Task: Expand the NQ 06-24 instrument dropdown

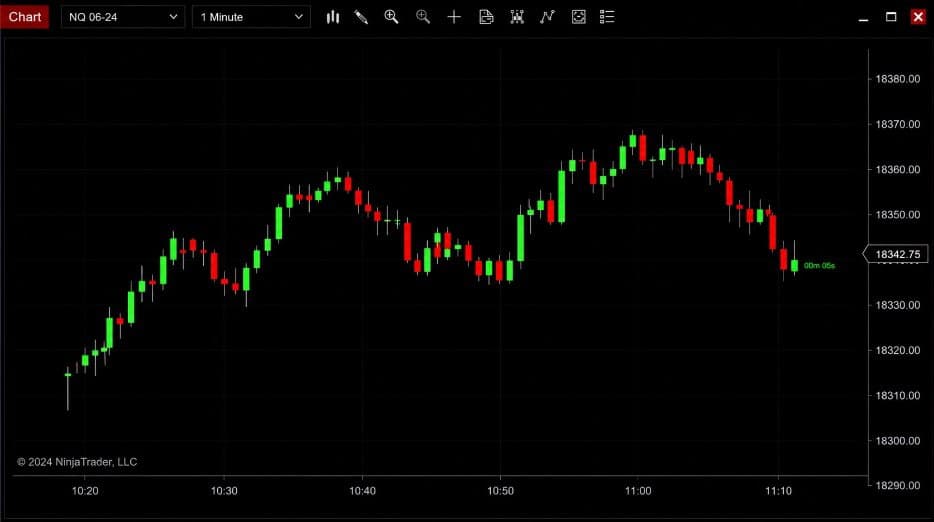Action: click(x=123, y=17)
